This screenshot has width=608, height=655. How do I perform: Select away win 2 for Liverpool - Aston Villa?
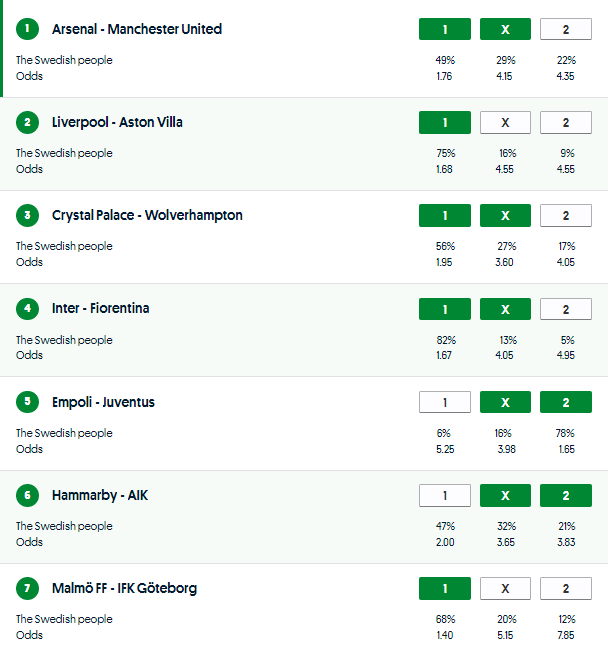(x=565, y=122)
